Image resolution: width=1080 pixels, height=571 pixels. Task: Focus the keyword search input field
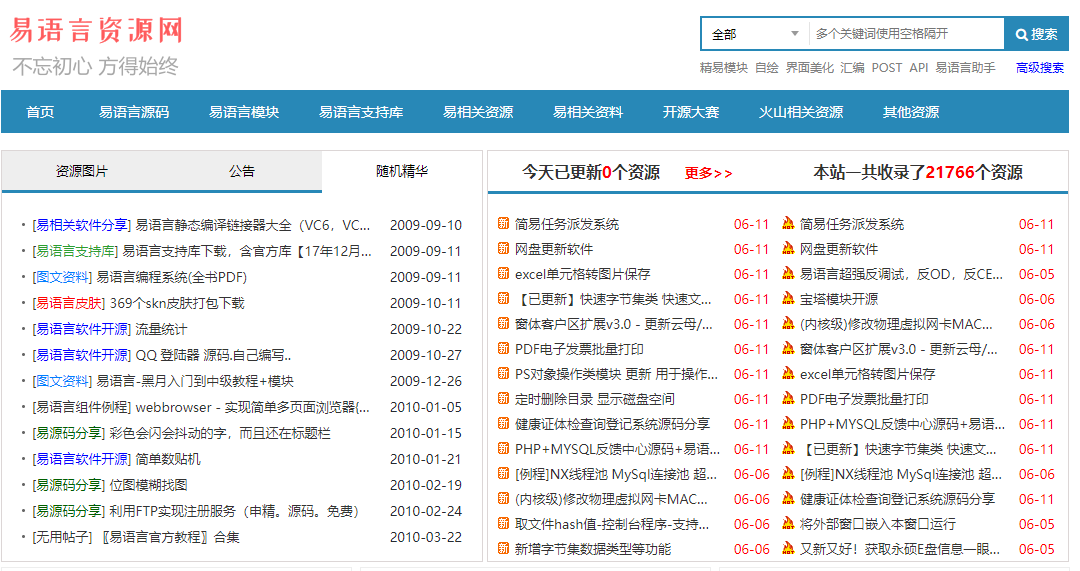pyautogui.click(x=906, y=34)
